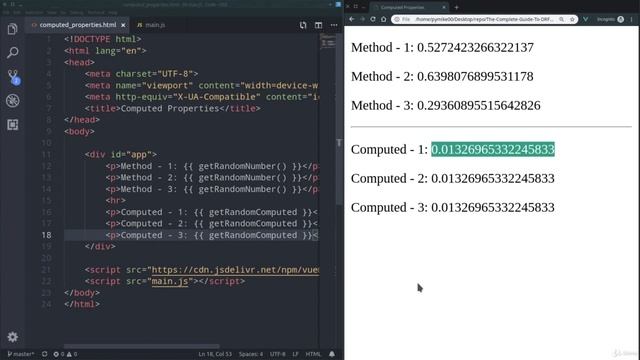Click the minimap in the code editor
Image resolution: width=640 pixels, height=360 pixels.
pyautogui.click(x=328, y=42)
